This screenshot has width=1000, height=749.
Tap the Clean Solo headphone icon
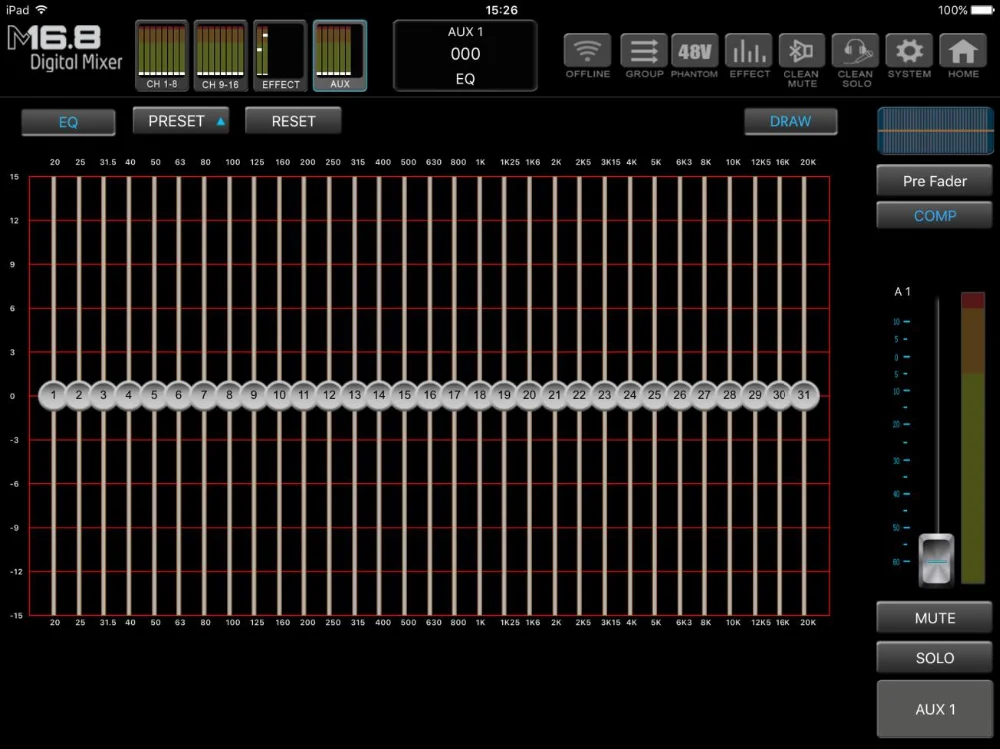coord(856,52)
